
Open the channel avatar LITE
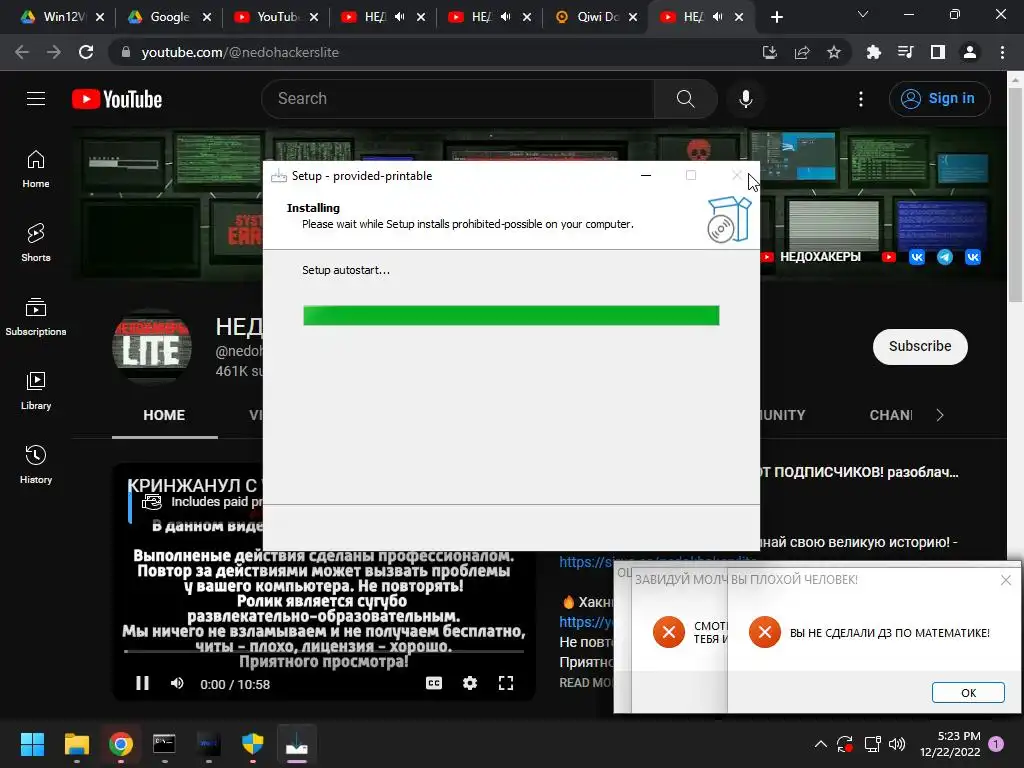(x=152, y=346)
